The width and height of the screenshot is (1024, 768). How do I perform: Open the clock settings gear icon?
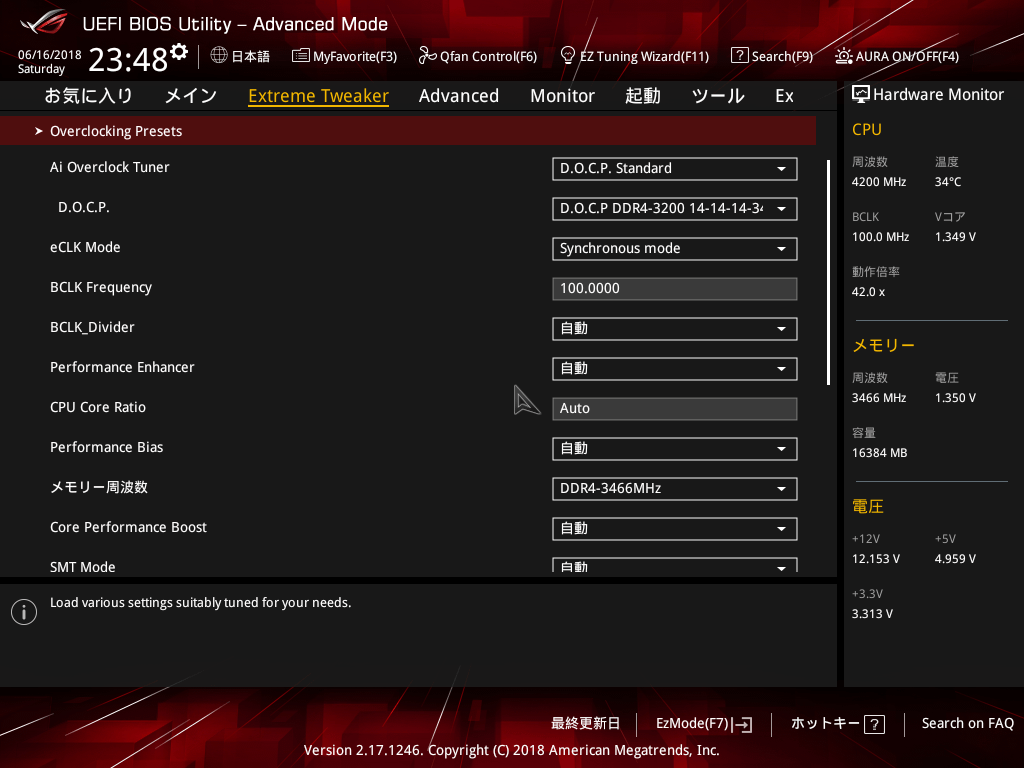179,52
